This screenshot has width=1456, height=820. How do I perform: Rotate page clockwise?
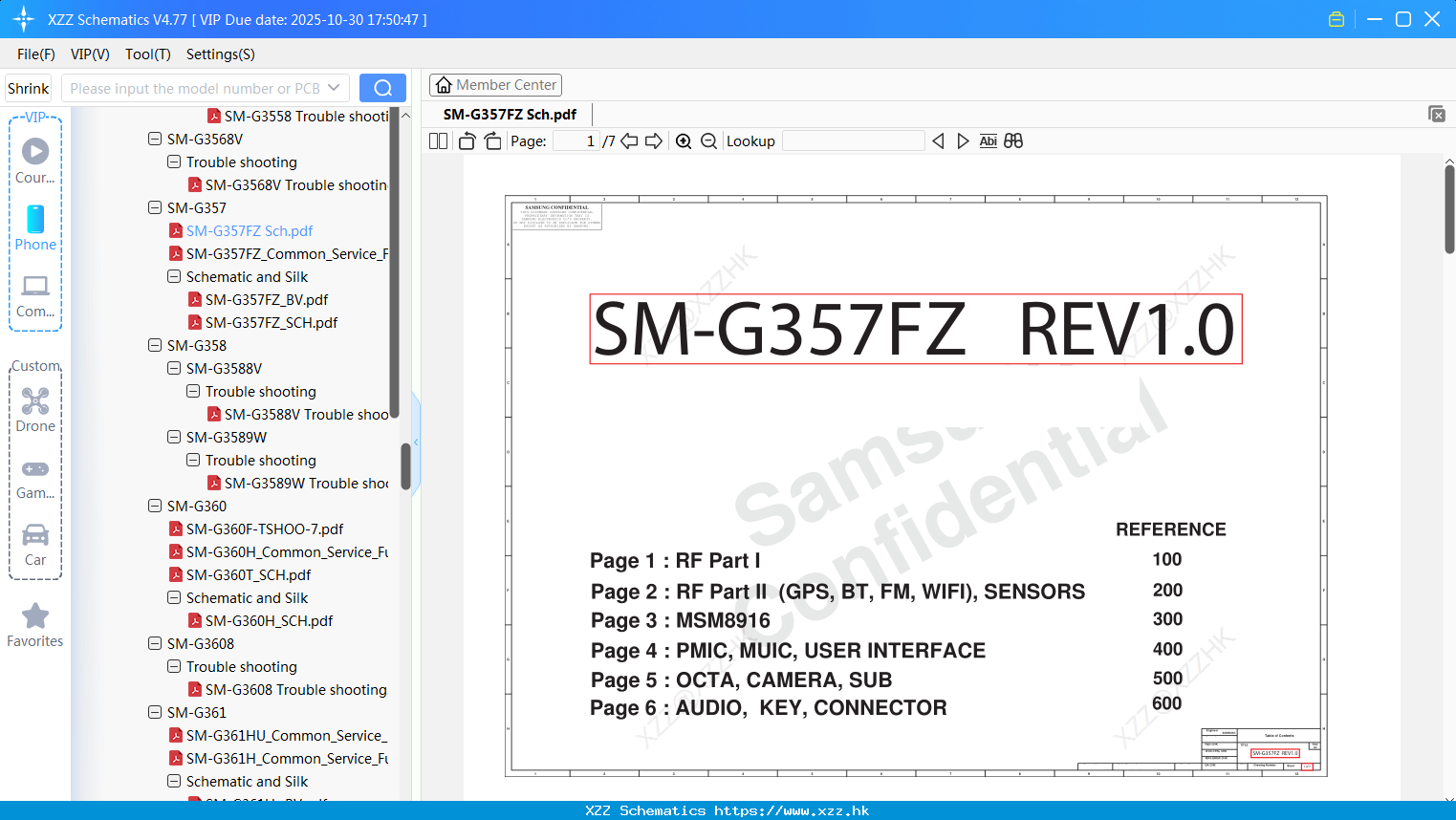pos(492,140)
